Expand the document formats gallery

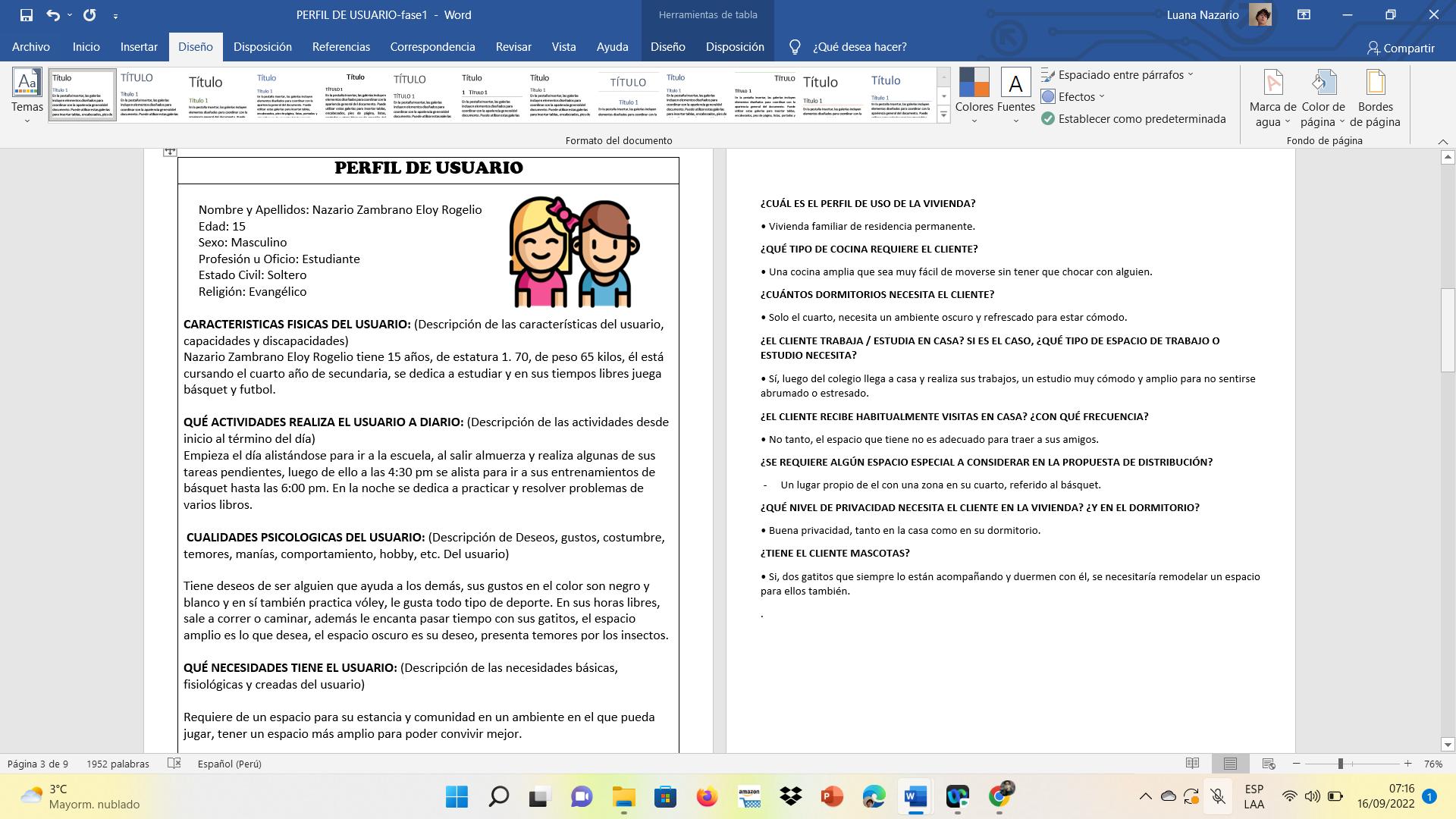943,115
